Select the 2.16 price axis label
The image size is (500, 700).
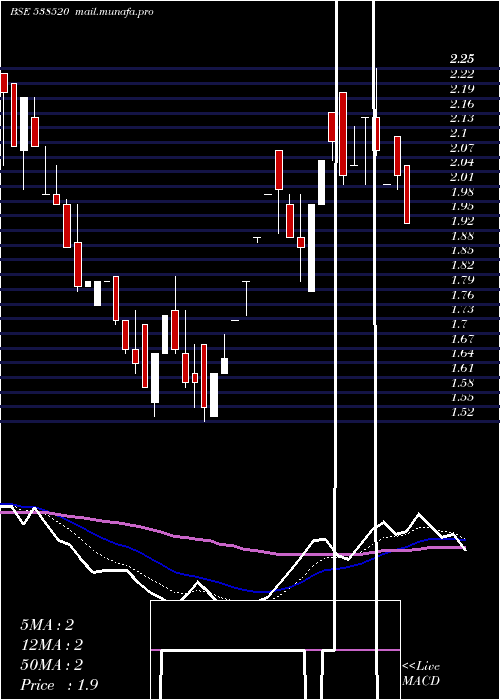click(x=462, y=104)
